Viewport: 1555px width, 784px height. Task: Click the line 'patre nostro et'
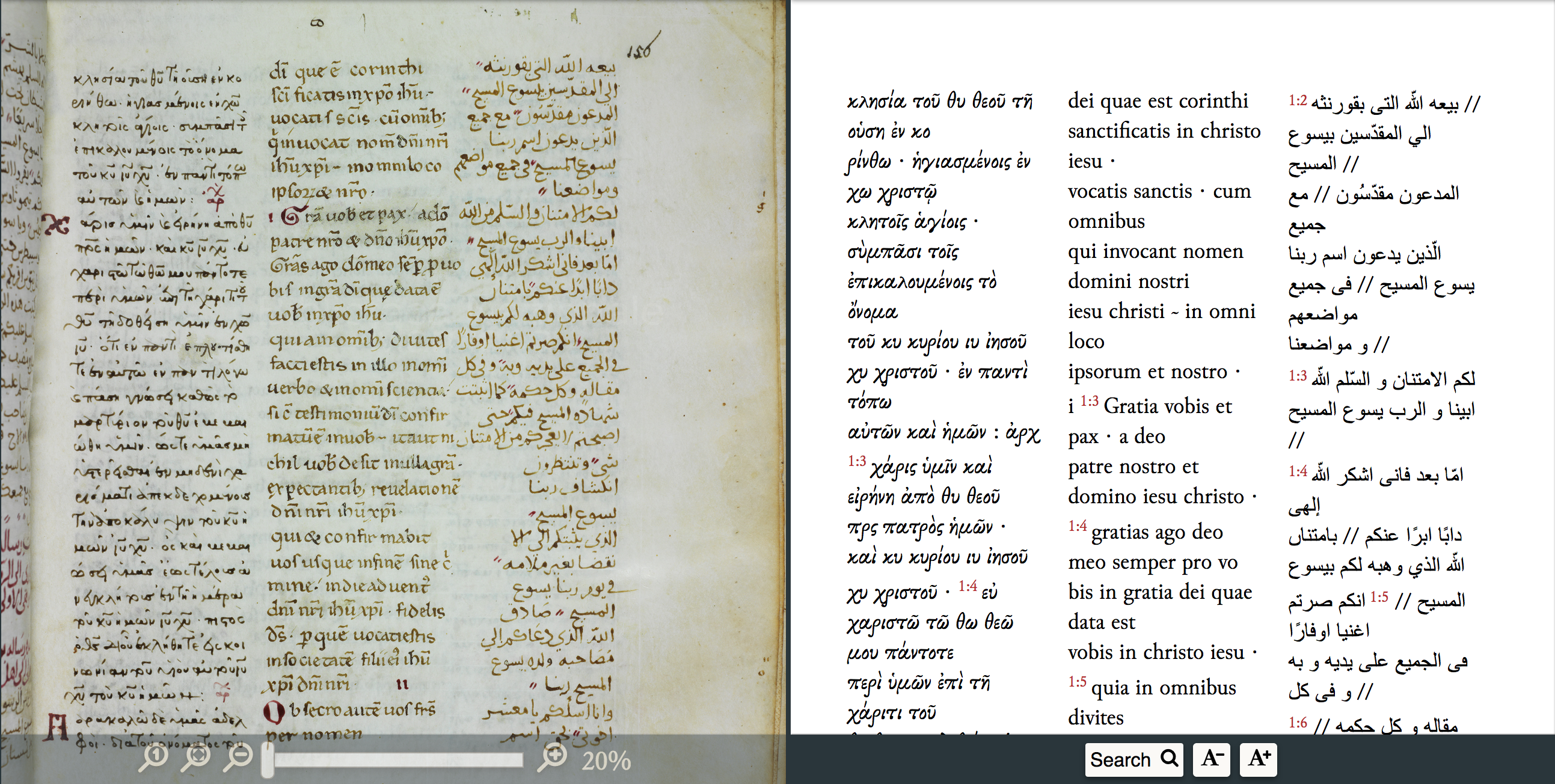tap(1133, 466)
